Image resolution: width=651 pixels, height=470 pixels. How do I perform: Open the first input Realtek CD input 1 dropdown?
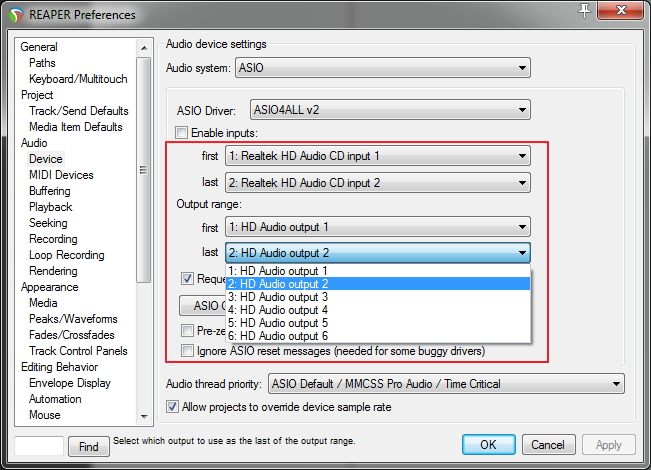[377, 156]
